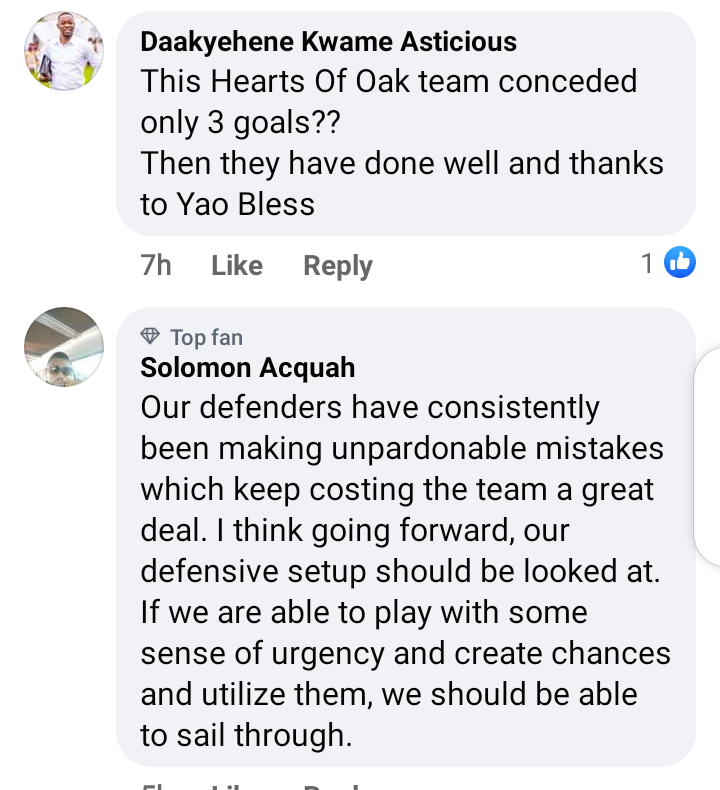
Task: Click the "Top fan" label text
Action: click(x=206, y=337)
